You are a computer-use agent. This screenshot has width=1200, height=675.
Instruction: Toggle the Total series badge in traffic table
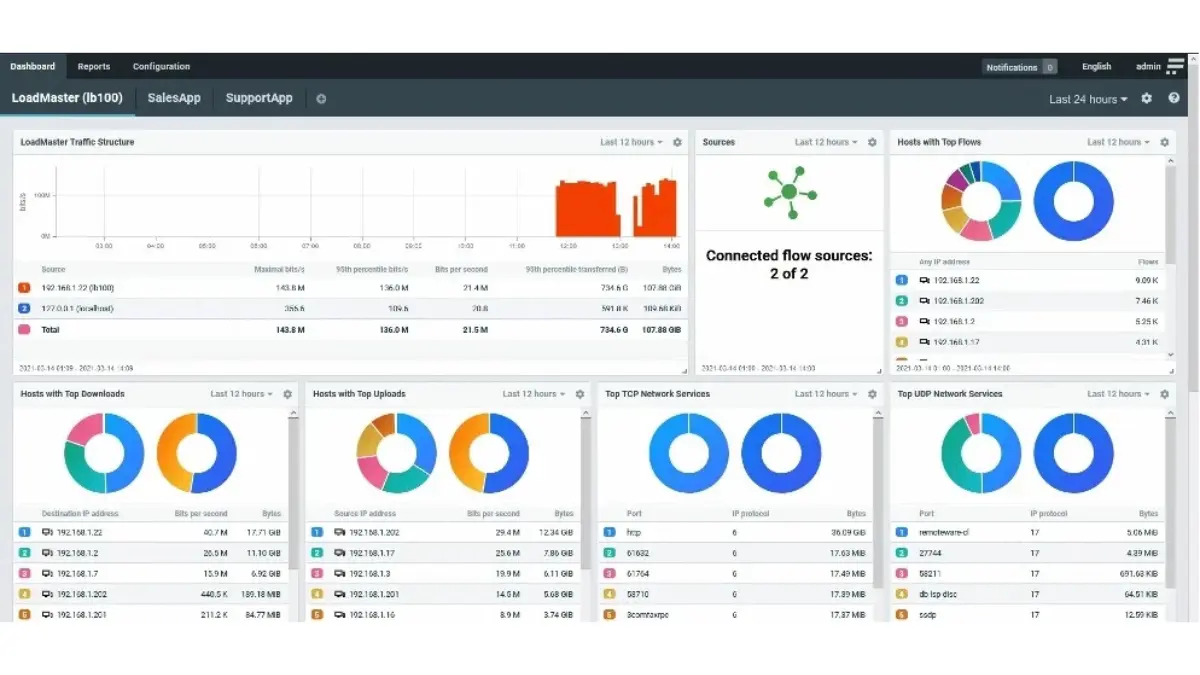point(24,329)
